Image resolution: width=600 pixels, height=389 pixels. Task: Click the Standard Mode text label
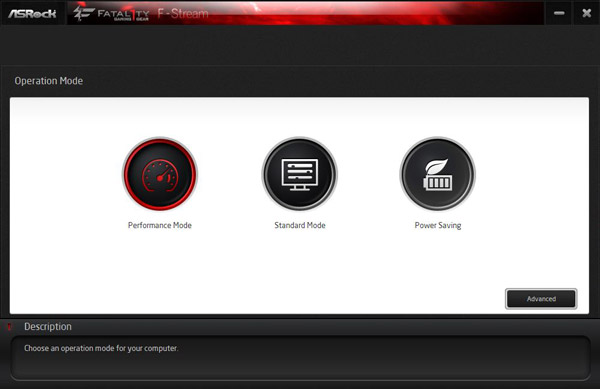(300, 225)
